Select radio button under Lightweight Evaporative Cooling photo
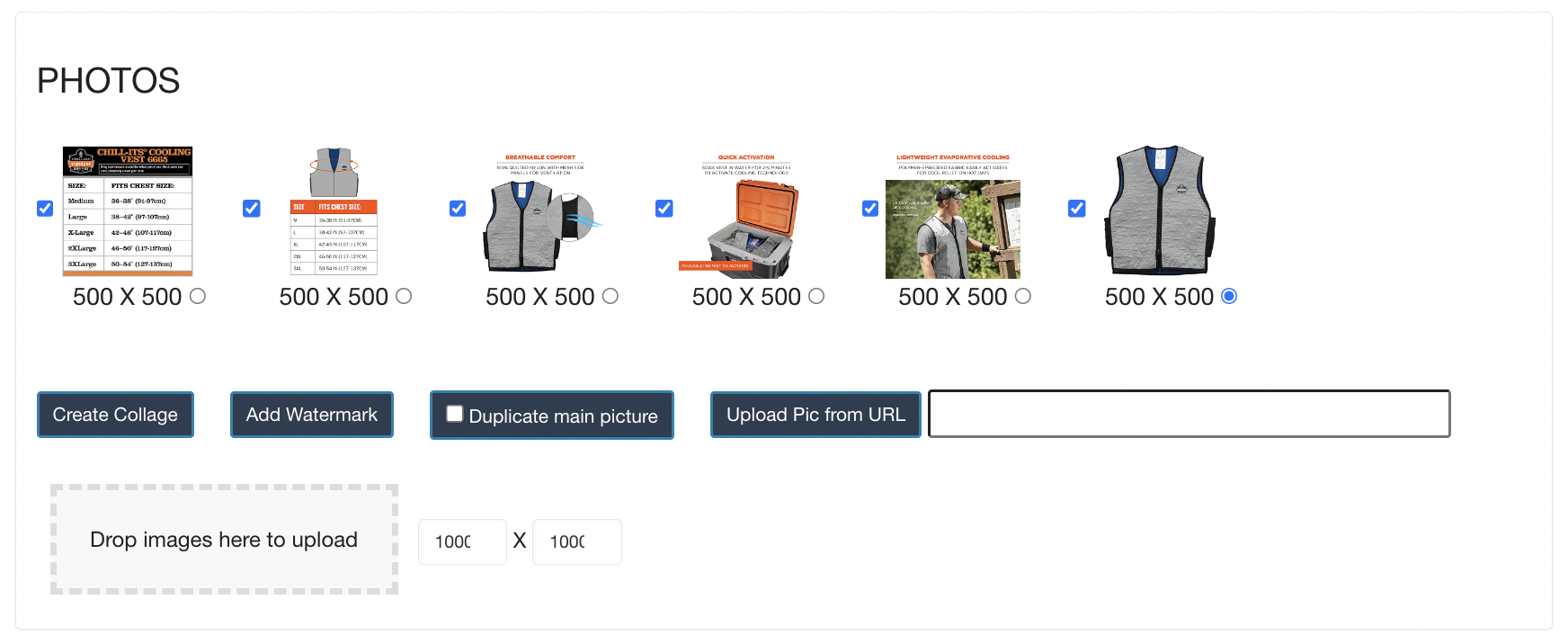 coord(1023,296)
